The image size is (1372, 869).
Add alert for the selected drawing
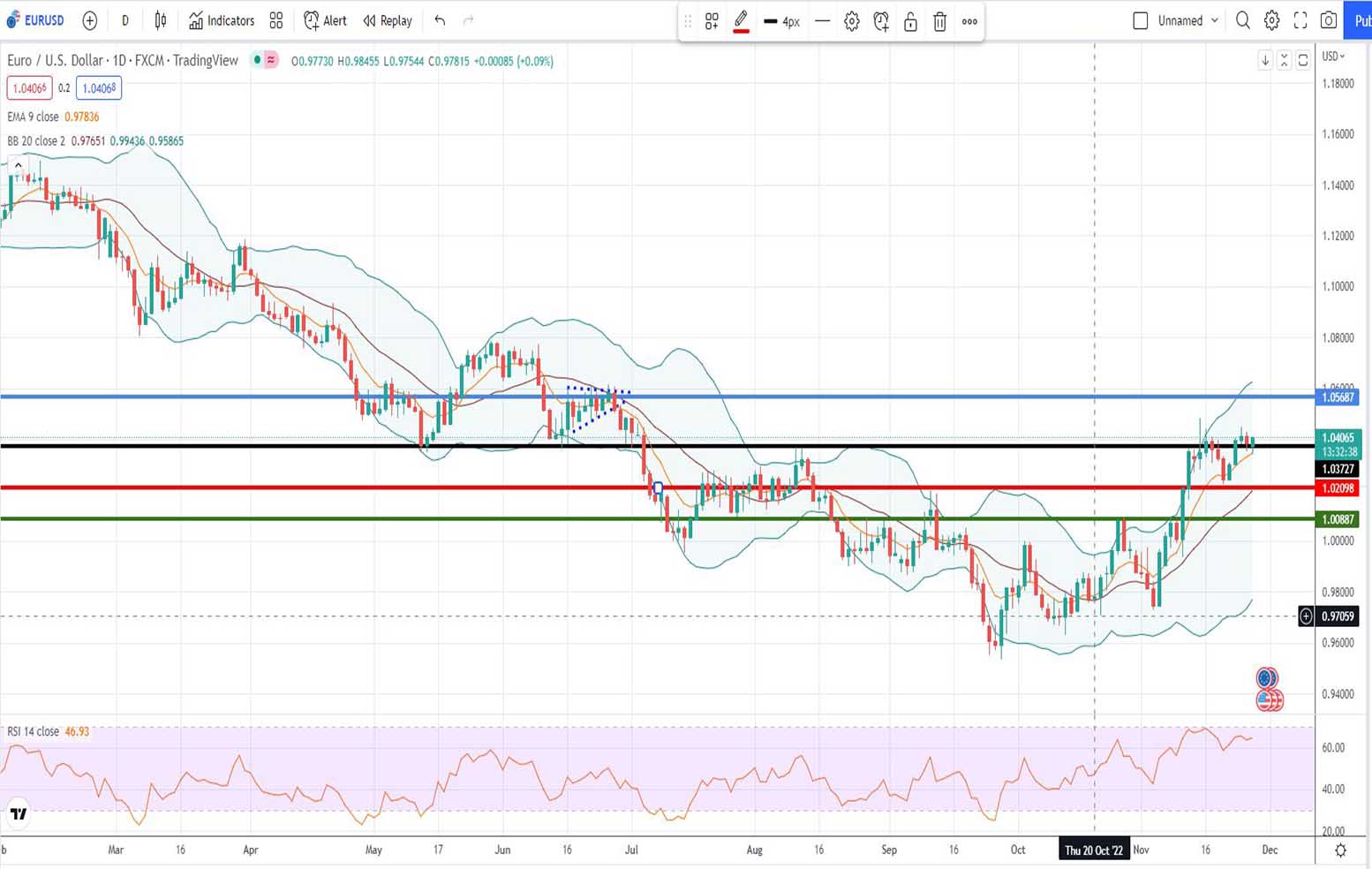click(x=880, y=21)
